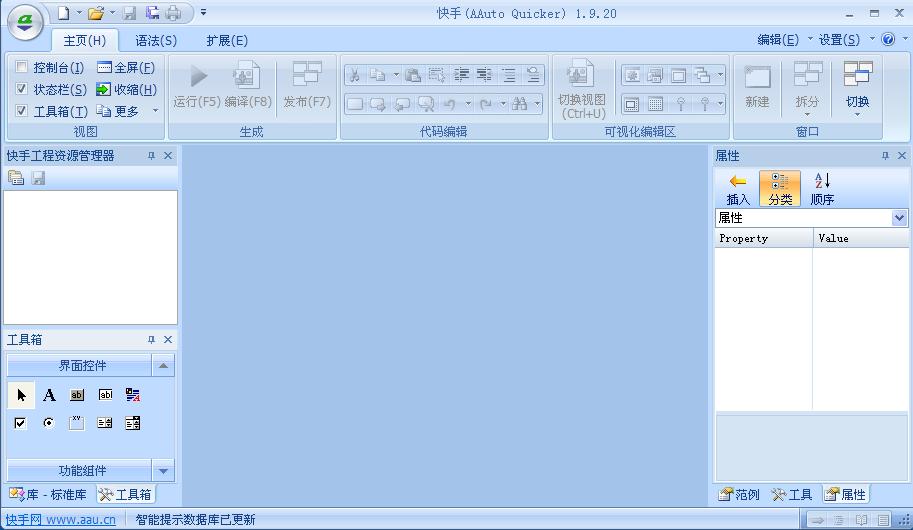
Task: Click the save all icon in quick access bar
Action: [152, 13]
